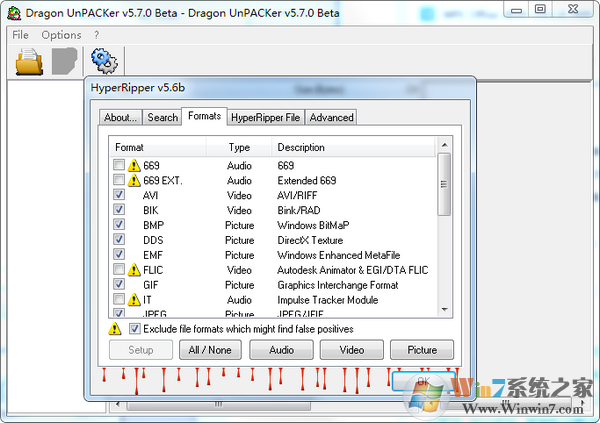This screenshot has width=600, height=423.
Task: Select the Formats tab
Action: pyautogui.click(x=204, y=116)
